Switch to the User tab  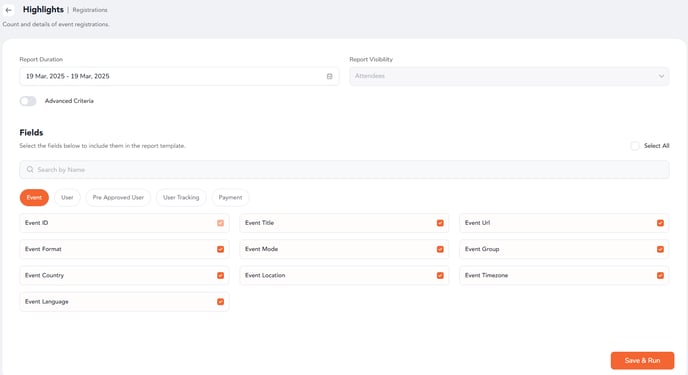67,197
